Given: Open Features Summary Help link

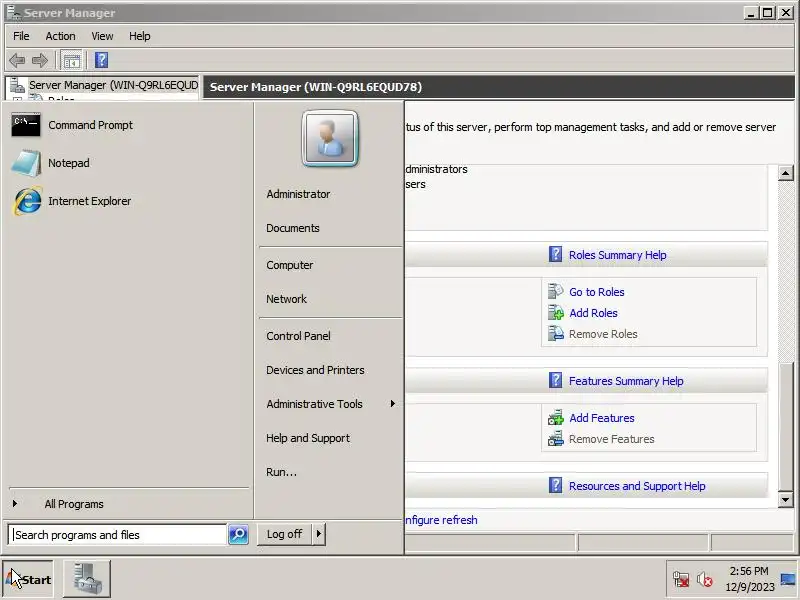Looking at the screenshot, I should click(626, 381).
